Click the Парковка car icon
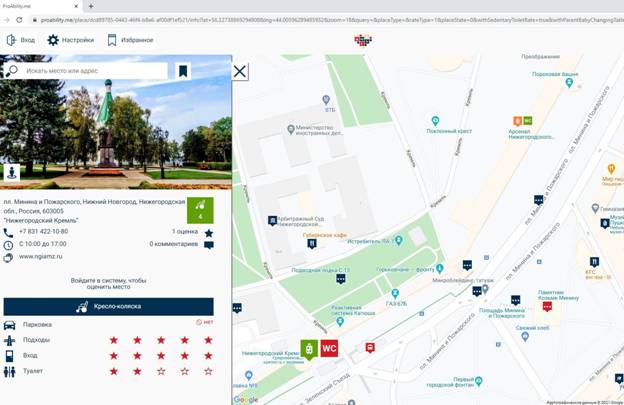 (10, 325)
